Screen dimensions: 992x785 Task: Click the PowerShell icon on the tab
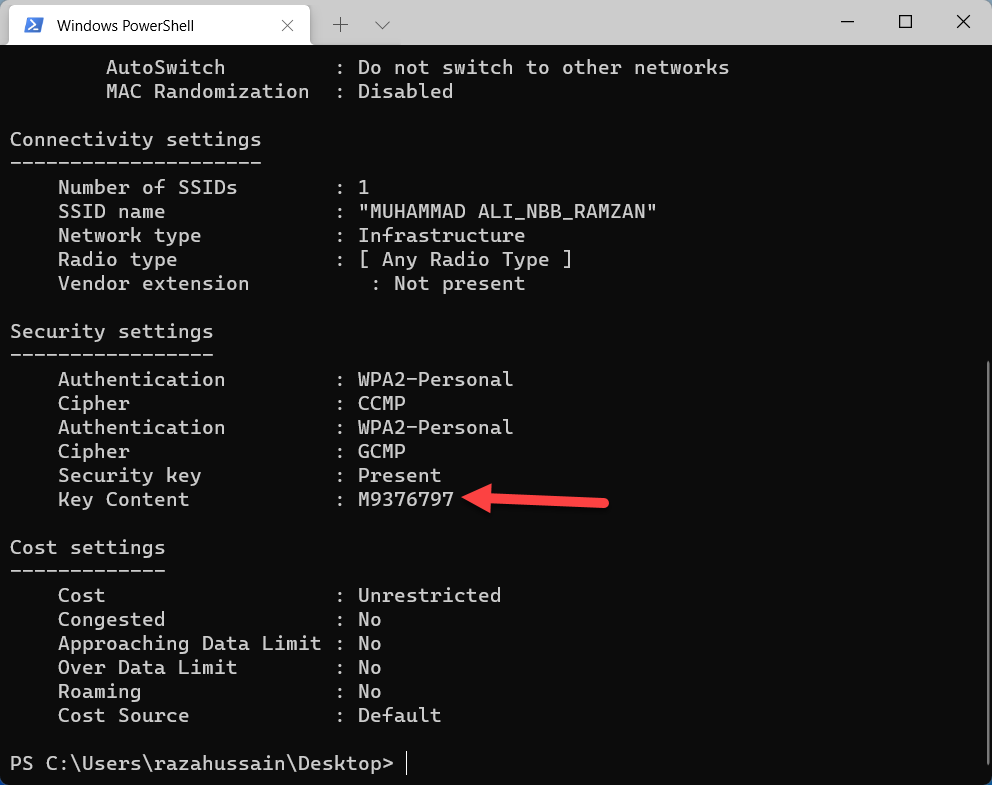pyautogui.click(x=33, y=24)
